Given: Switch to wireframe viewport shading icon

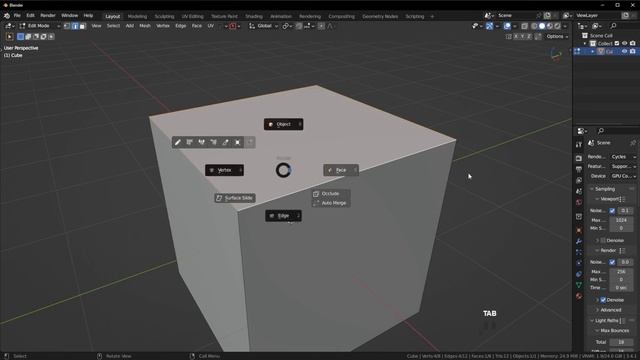Looking at the screenshot, I should tap(534, 26).
